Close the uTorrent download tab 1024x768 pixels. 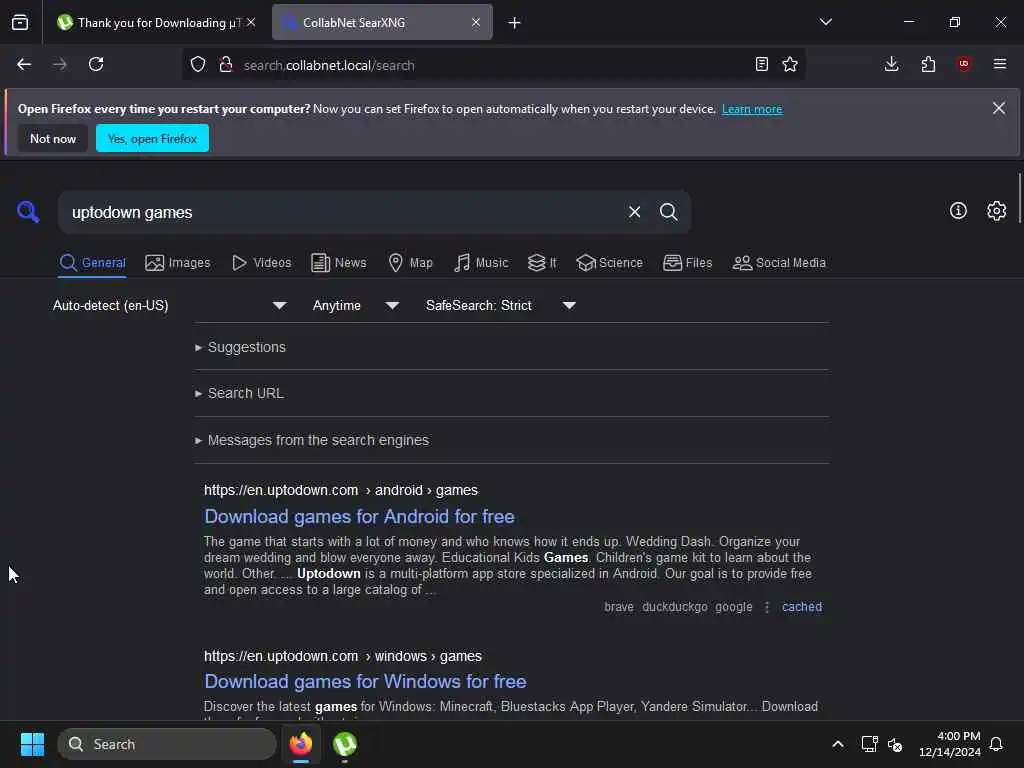pyautogui.click(x=251, y=22)
